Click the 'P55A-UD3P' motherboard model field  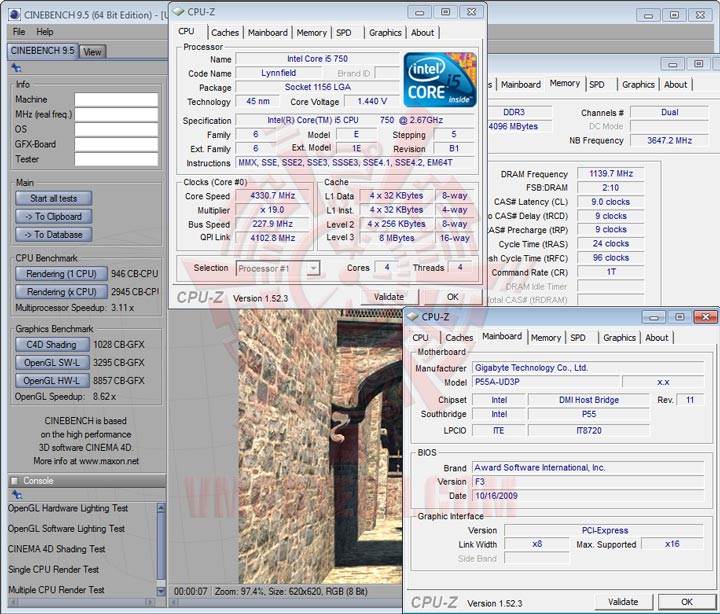546,382
